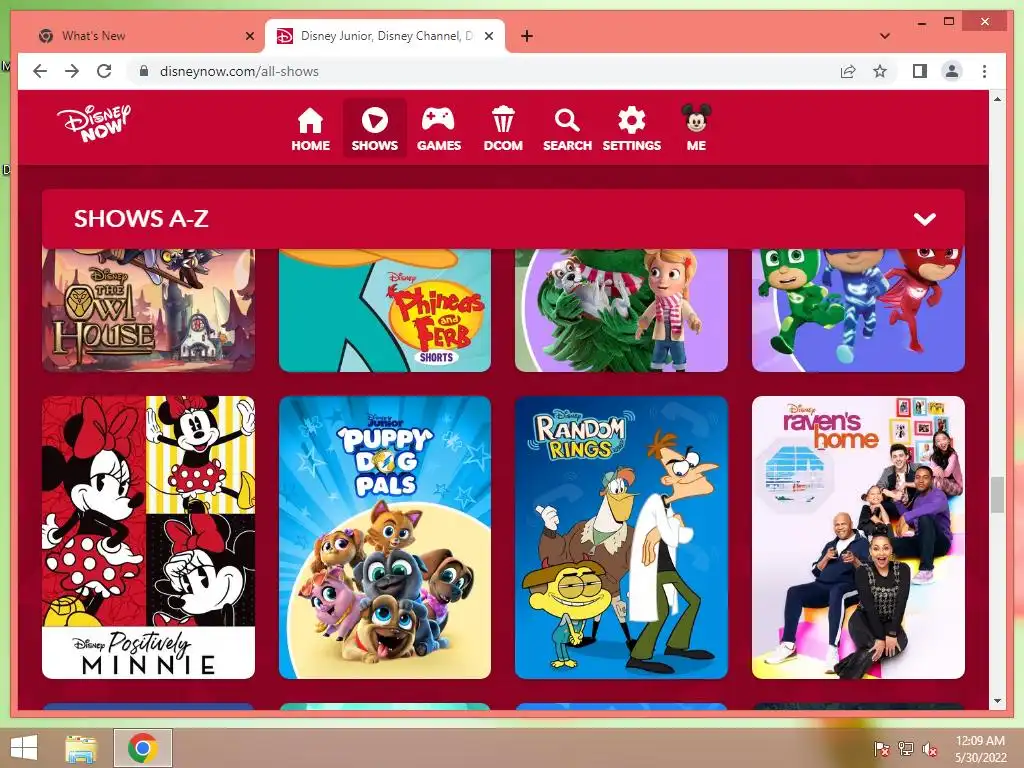Viewport: 1024px width, 768px height.
Task: Open the Chrome three-dot menu
Action: 984,71
